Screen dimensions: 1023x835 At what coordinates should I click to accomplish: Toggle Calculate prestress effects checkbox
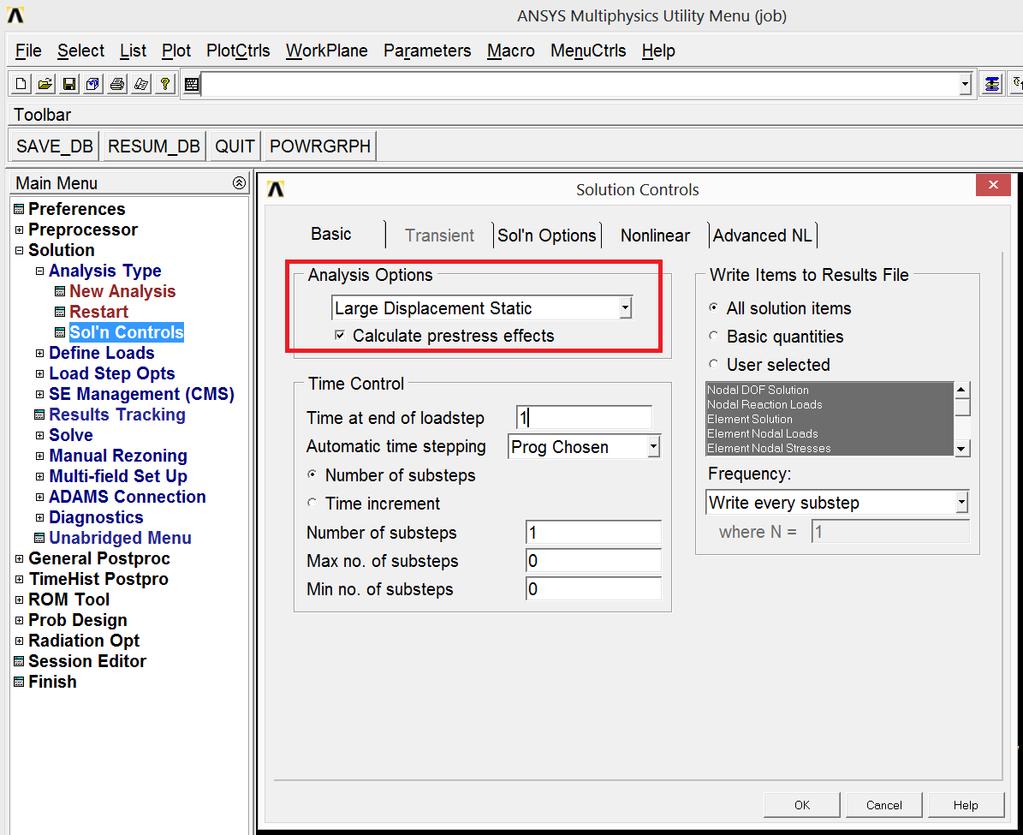339,335
